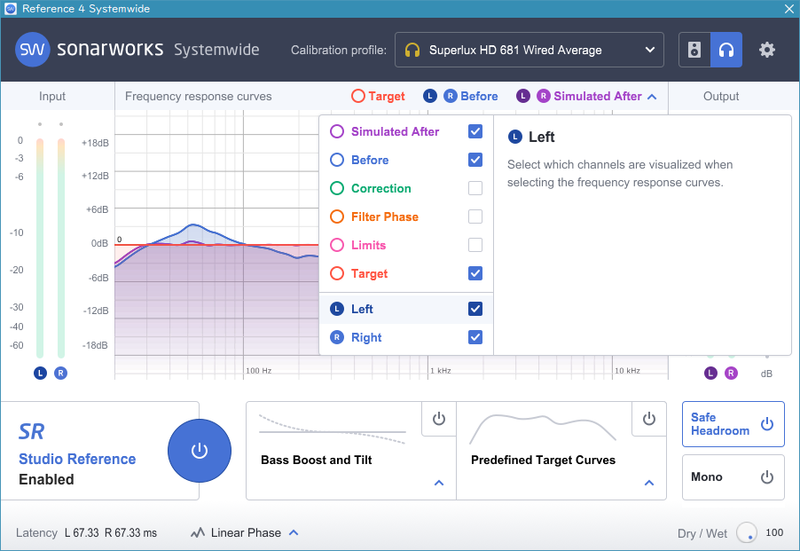Click right input level meter bar
Viewport: 800px width, 551px height.
[61, 247]
